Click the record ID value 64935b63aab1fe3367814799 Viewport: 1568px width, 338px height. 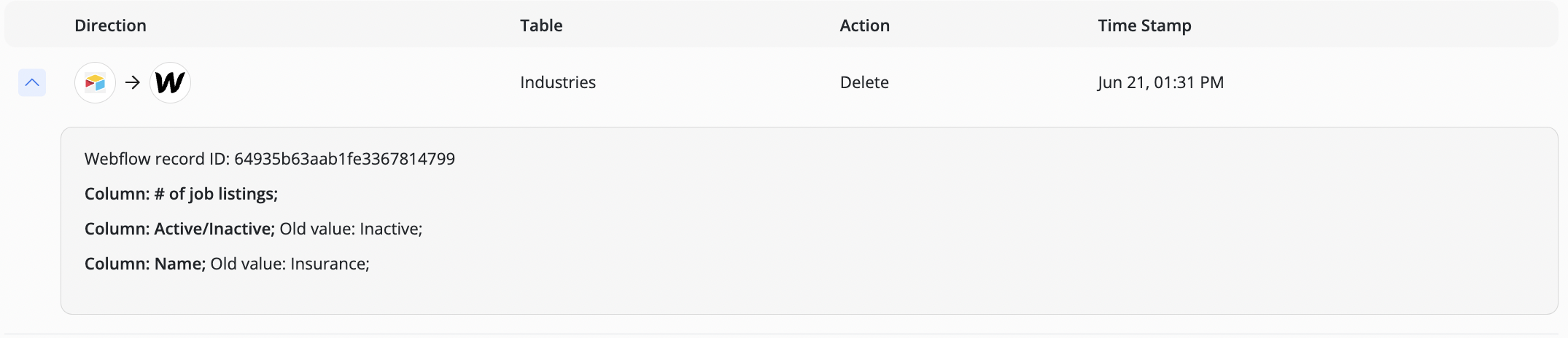pos(344,159)
